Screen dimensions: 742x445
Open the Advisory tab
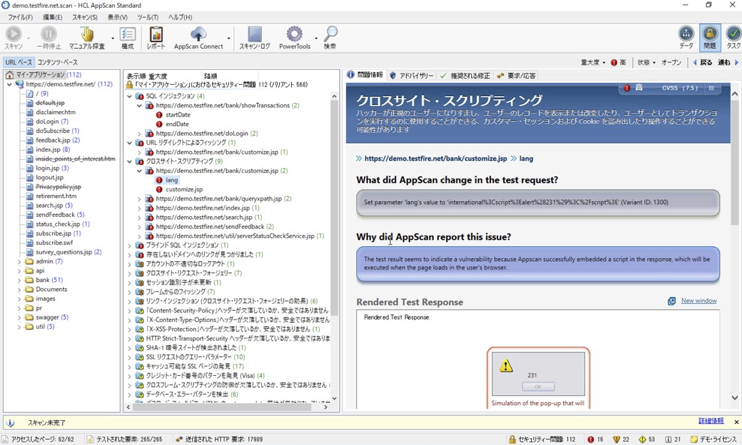tap(411, 75)
